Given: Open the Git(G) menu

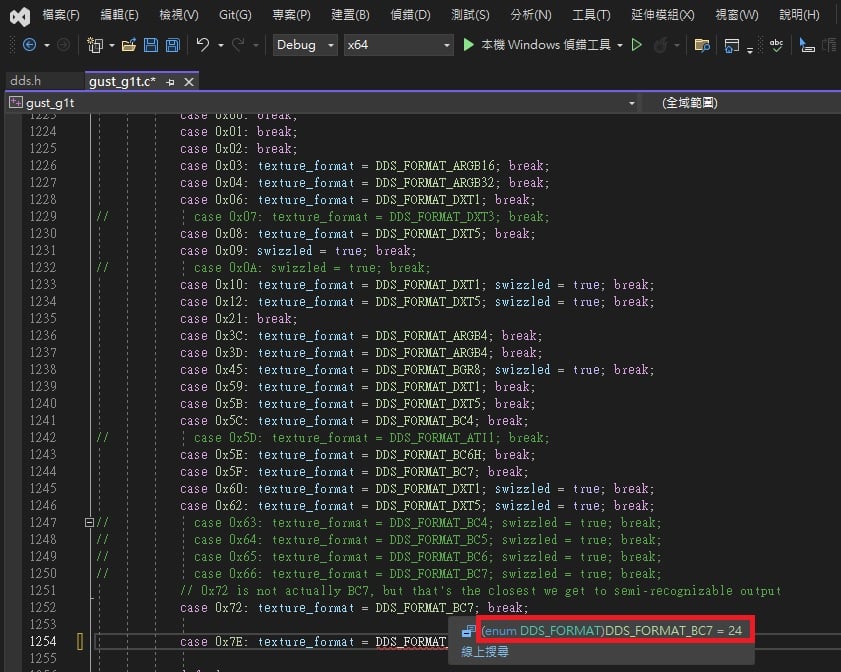Looking at the screenshot, I should (235, 15).
